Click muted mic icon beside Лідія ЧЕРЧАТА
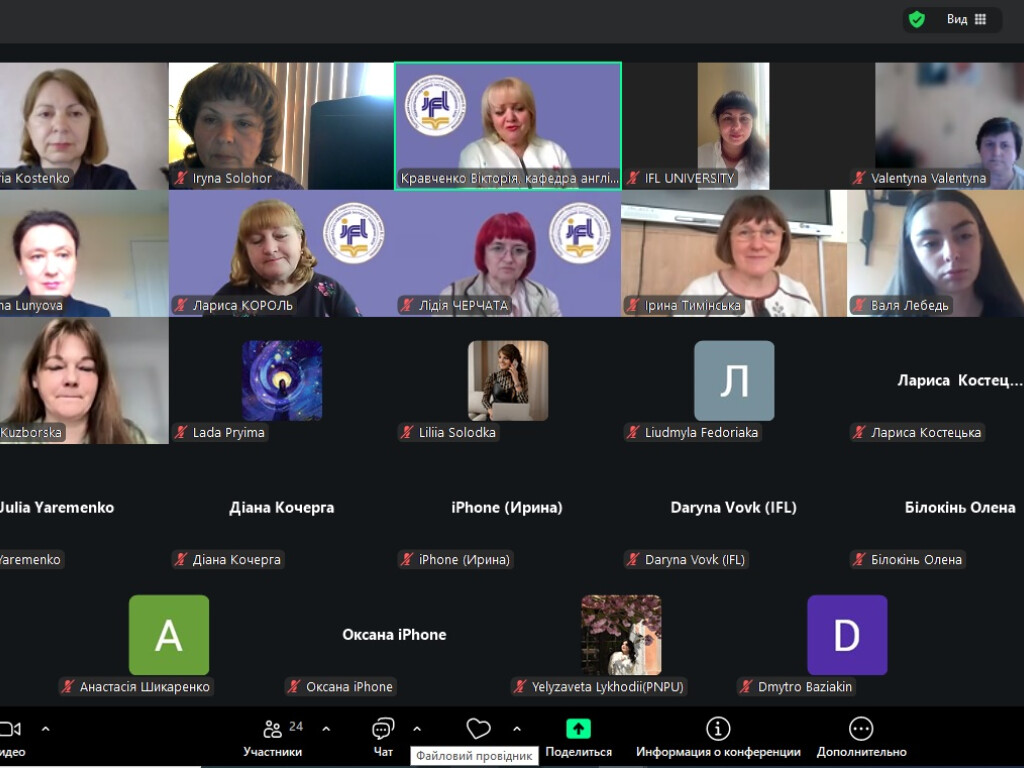 pos(407,305)
